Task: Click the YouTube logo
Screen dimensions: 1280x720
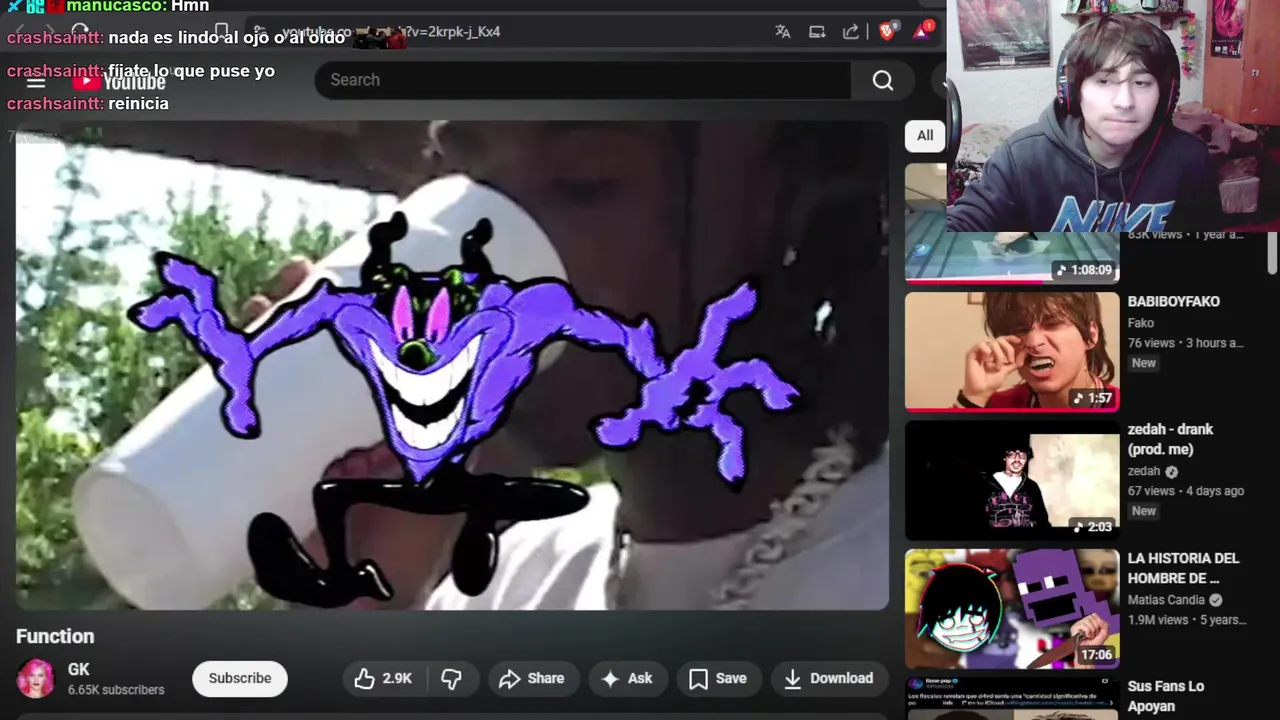Action: [120, 82]
